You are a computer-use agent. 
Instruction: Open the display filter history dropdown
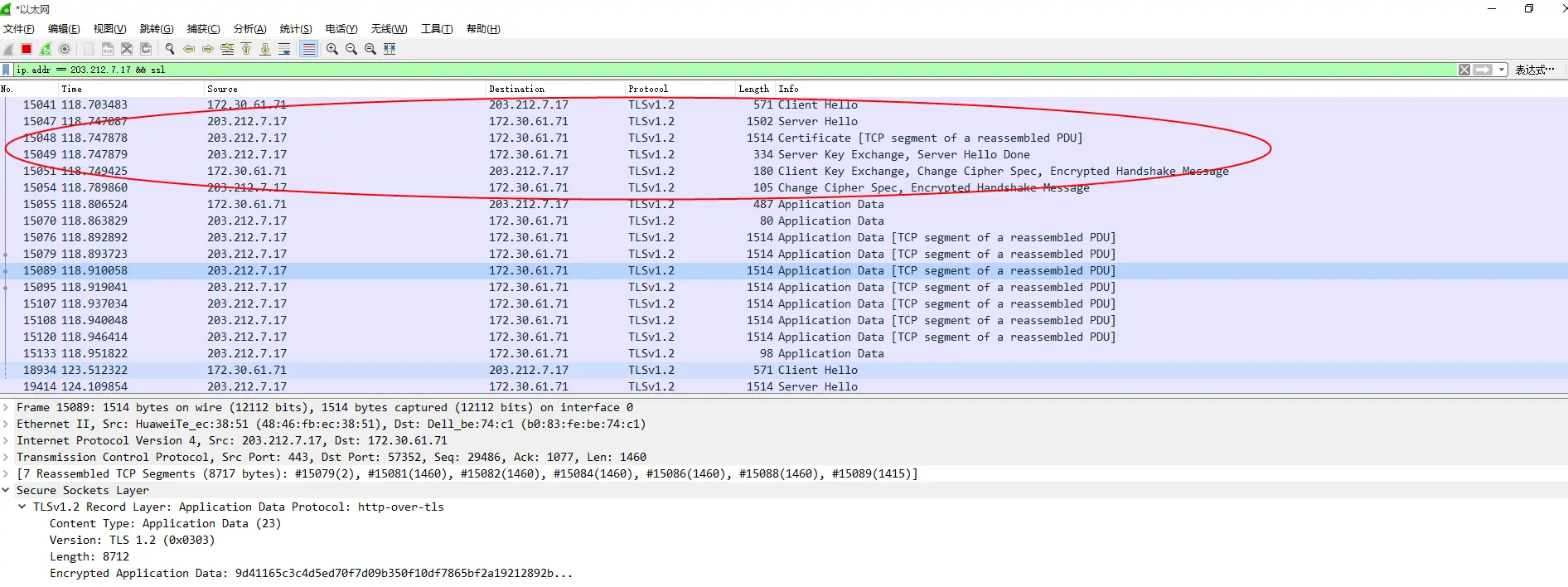tap(1502, 70)
